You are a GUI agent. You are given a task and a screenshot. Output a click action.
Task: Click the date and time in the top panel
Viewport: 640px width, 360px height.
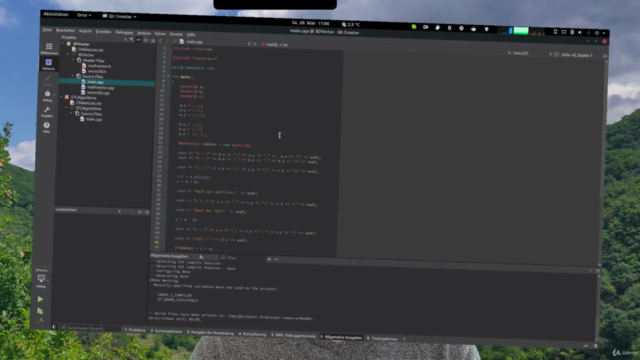coord(310,23)
